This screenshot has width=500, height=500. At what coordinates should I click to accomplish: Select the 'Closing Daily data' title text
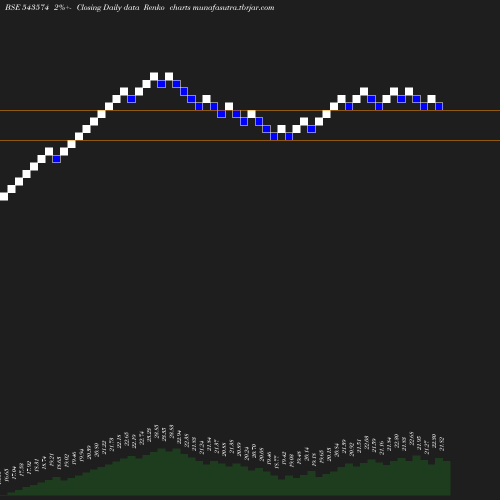[108, 7]
